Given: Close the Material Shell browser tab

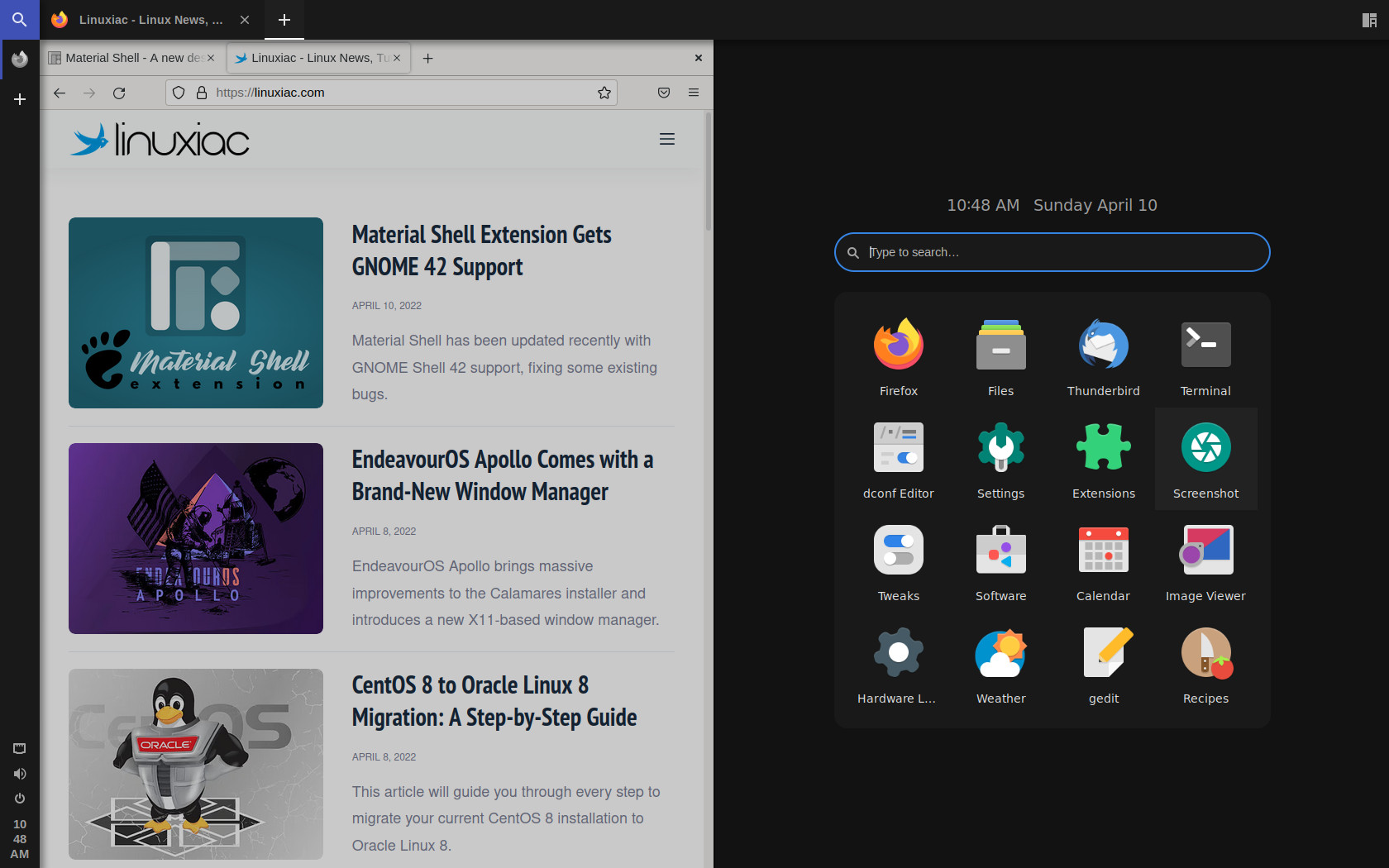Looking at the screenshot, I should (211, 58).
